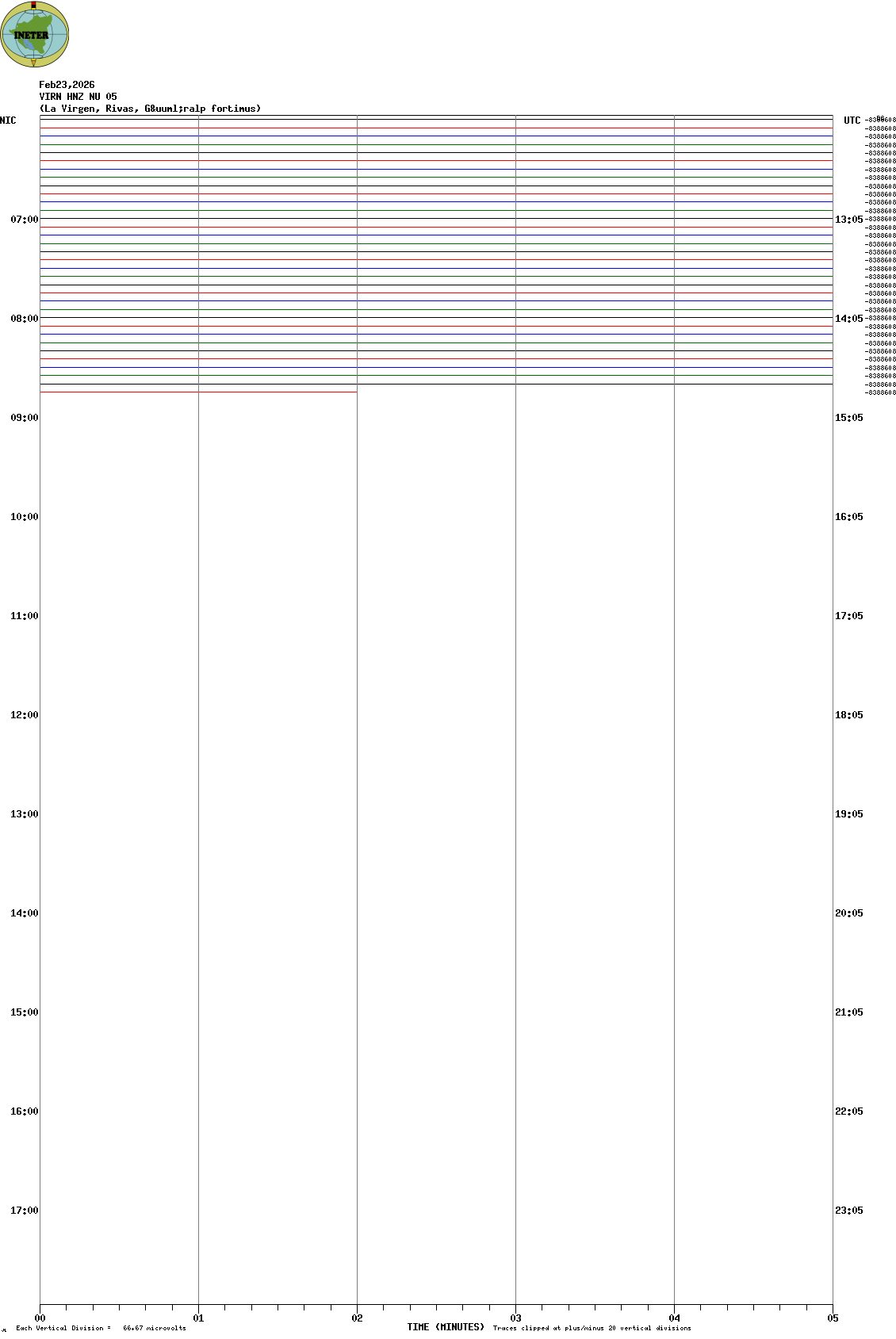Click the Each Vertical Division scale note
The width and height of the screenshot is (896, 1339).
(x=101, y=1328)
